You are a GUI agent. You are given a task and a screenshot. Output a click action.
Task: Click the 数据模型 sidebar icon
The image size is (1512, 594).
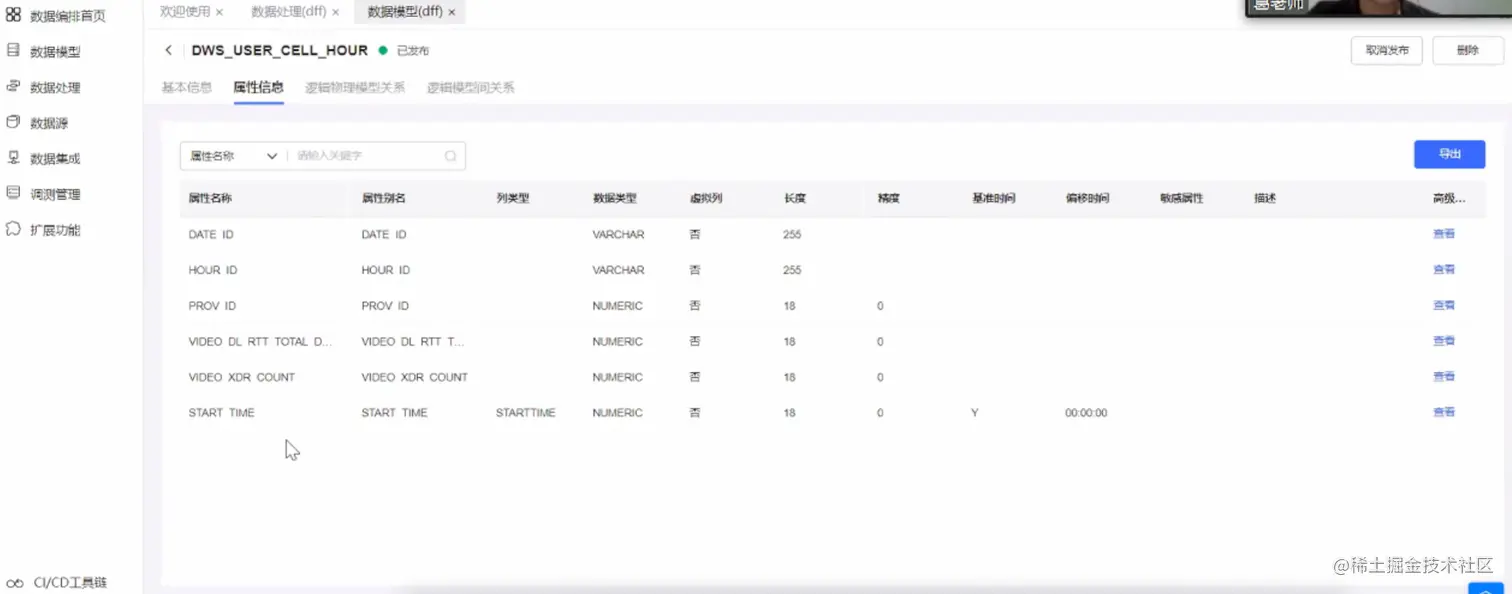coord(13,50)
